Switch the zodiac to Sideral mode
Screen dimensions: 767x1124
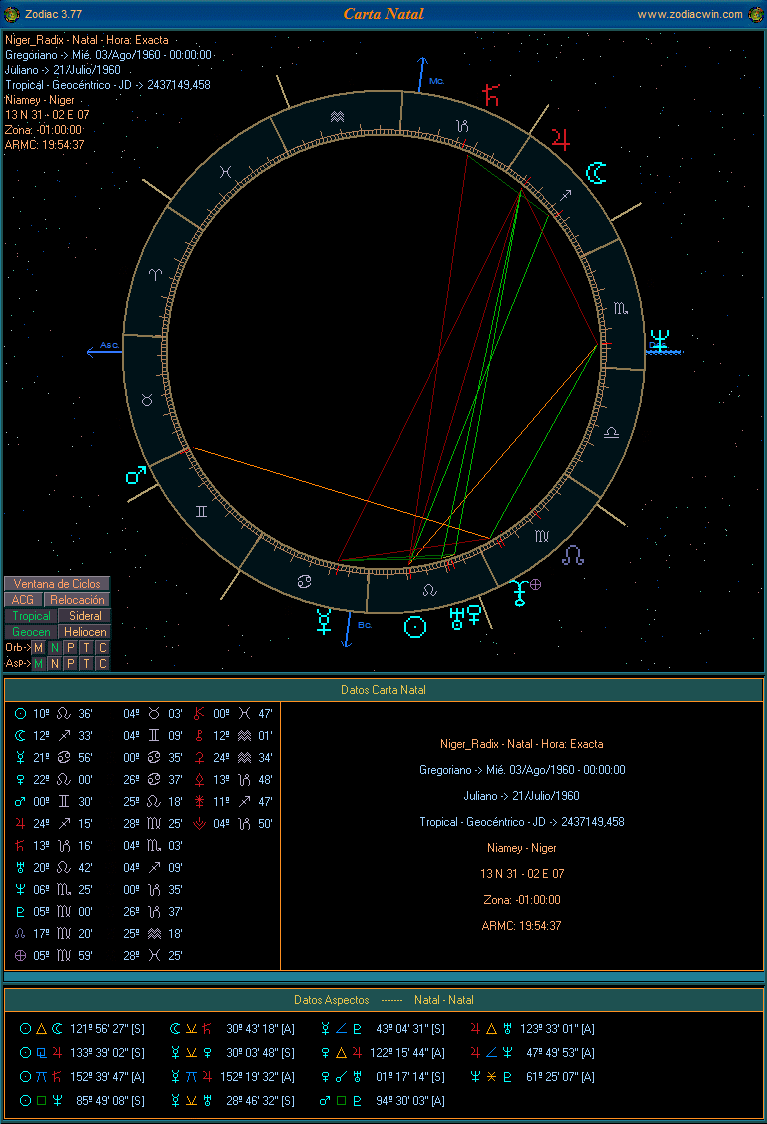pos(85,616)
